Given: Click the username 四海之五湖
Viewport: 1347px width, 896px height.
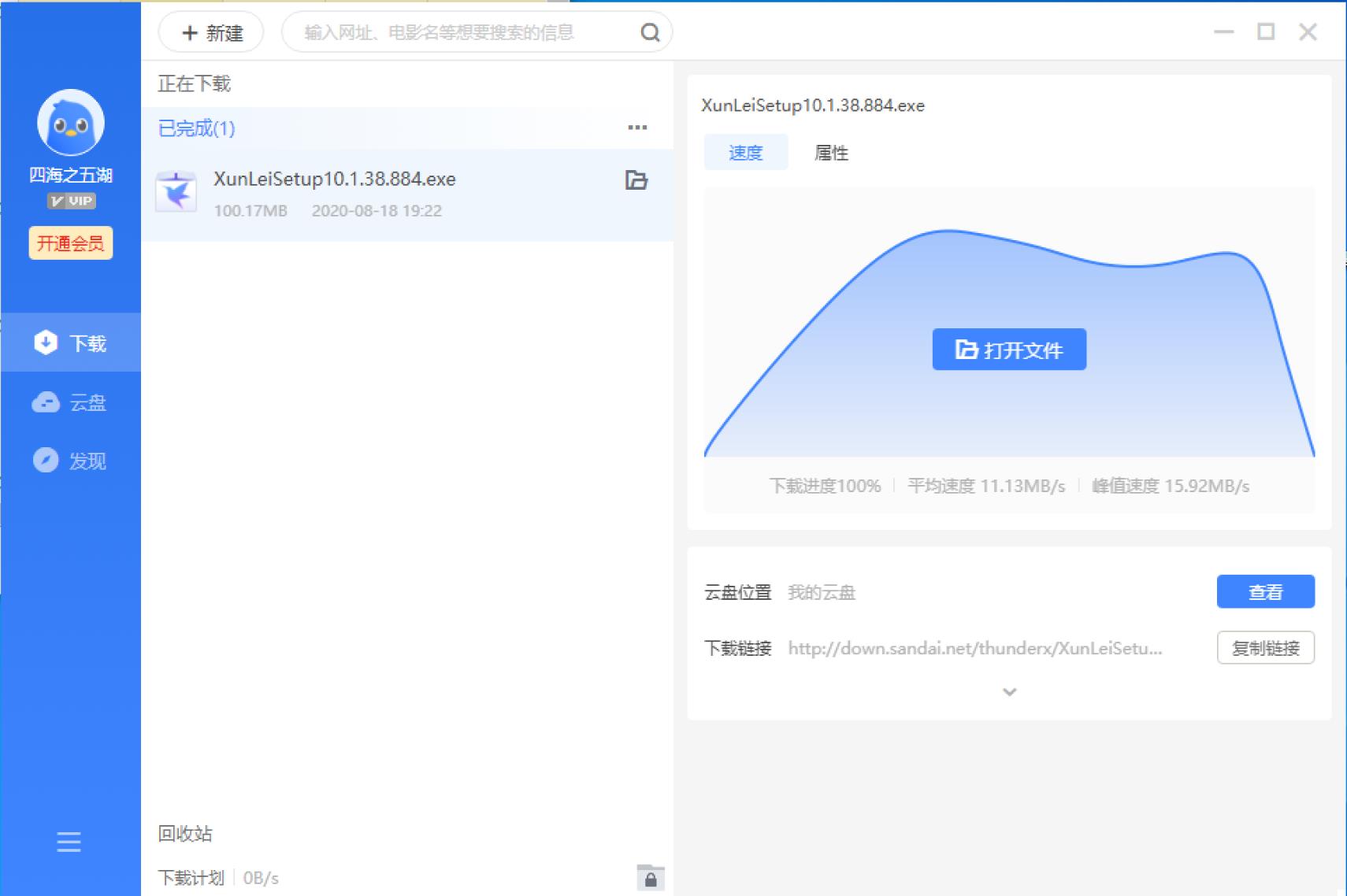Looking at the screenshot, I should (71, 175).
